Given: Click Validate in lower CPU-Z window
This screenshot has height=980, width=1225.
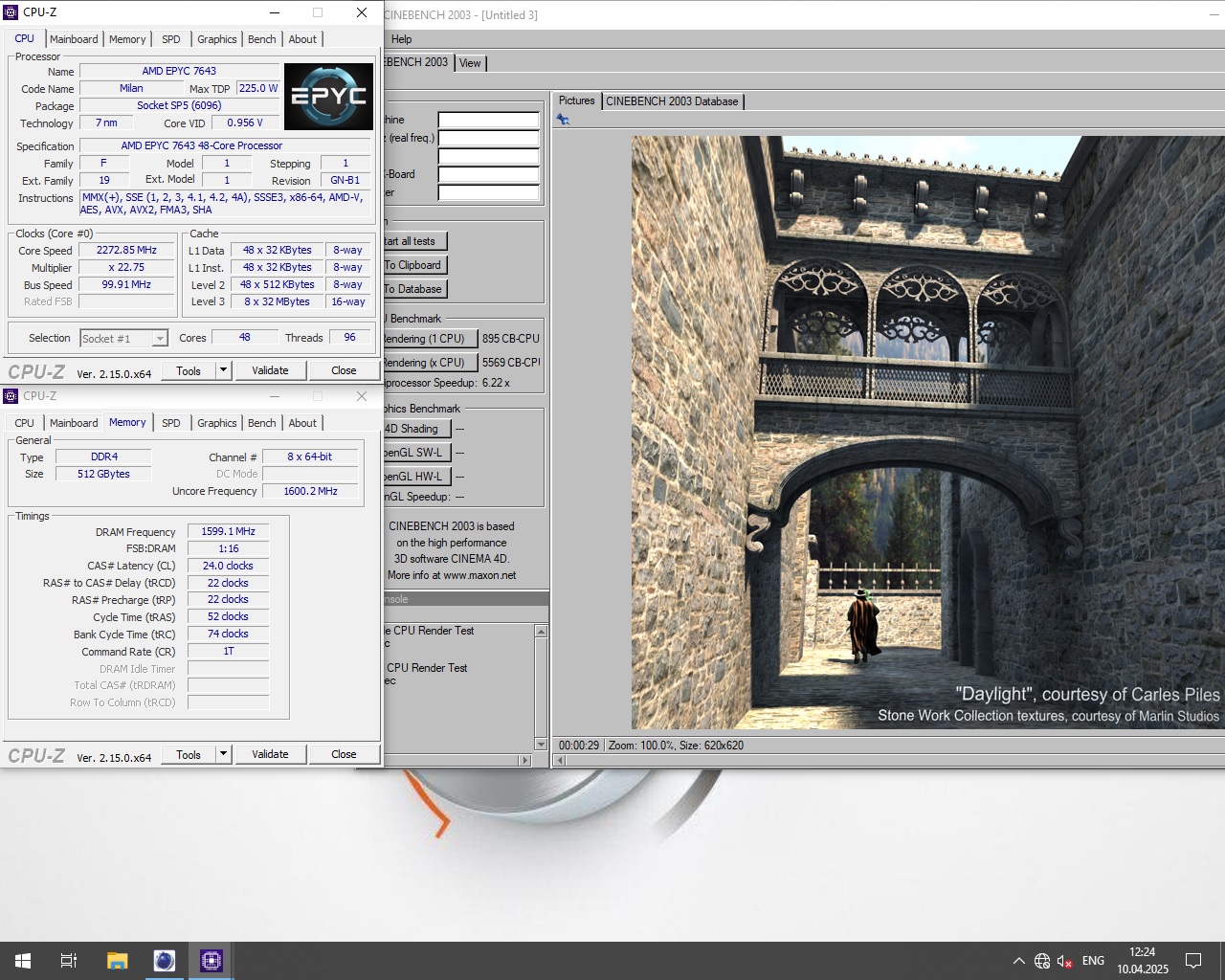Looking at the screenshot, I should 270,754.
